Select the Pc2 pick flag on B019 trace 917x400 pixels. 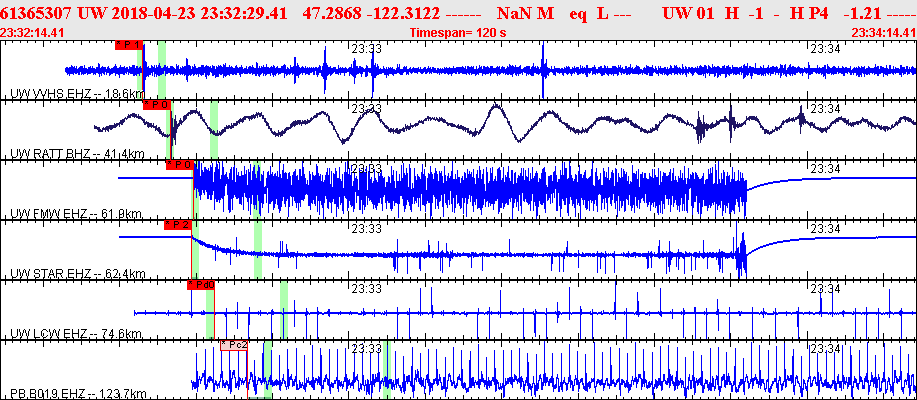pos(234,346)
